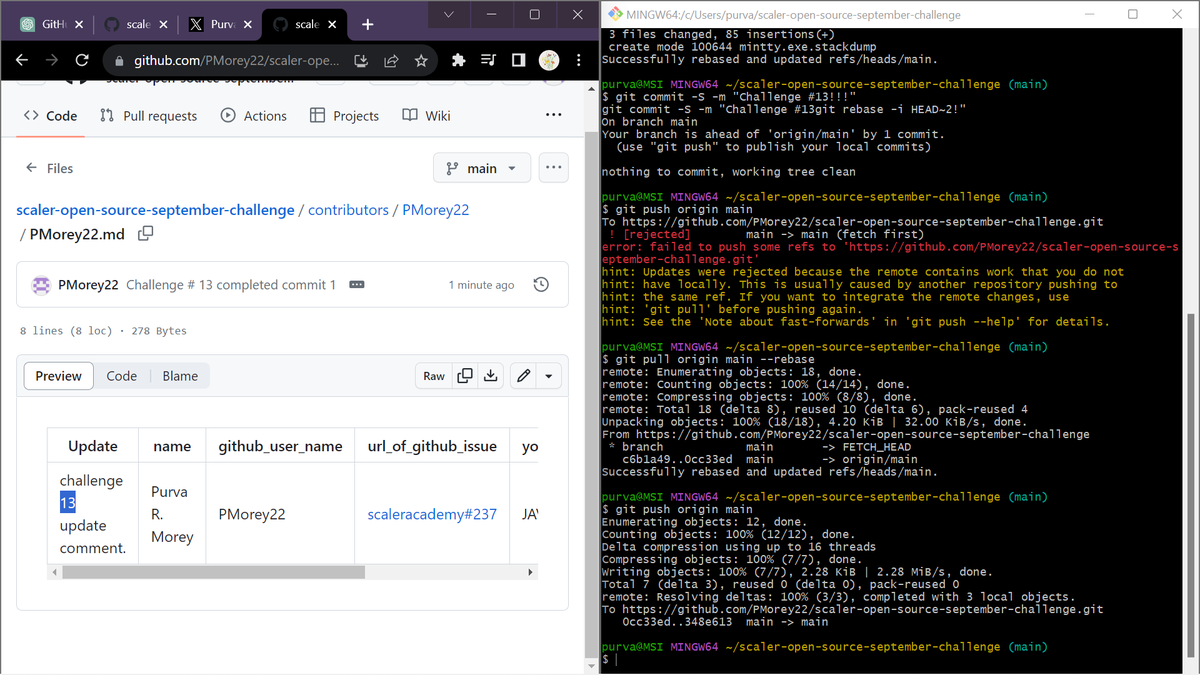Reload the GitHub page
Image resolution: width=1200 pixels, height=675 pixels.
coord(82,61)
